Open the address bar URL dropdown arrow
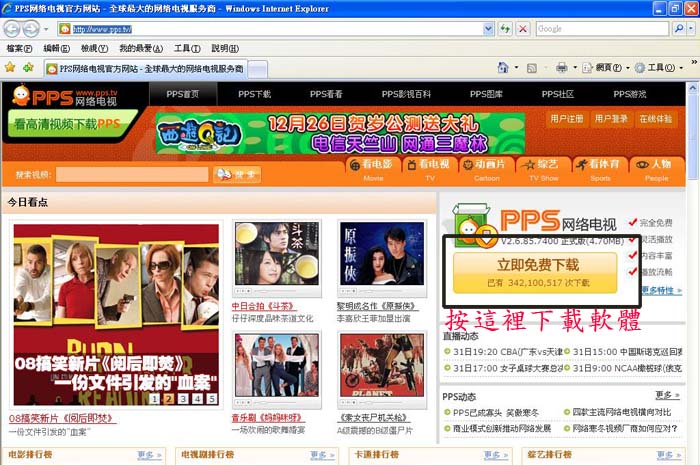This screenshot has width=700, height=465. coord(488,29)
